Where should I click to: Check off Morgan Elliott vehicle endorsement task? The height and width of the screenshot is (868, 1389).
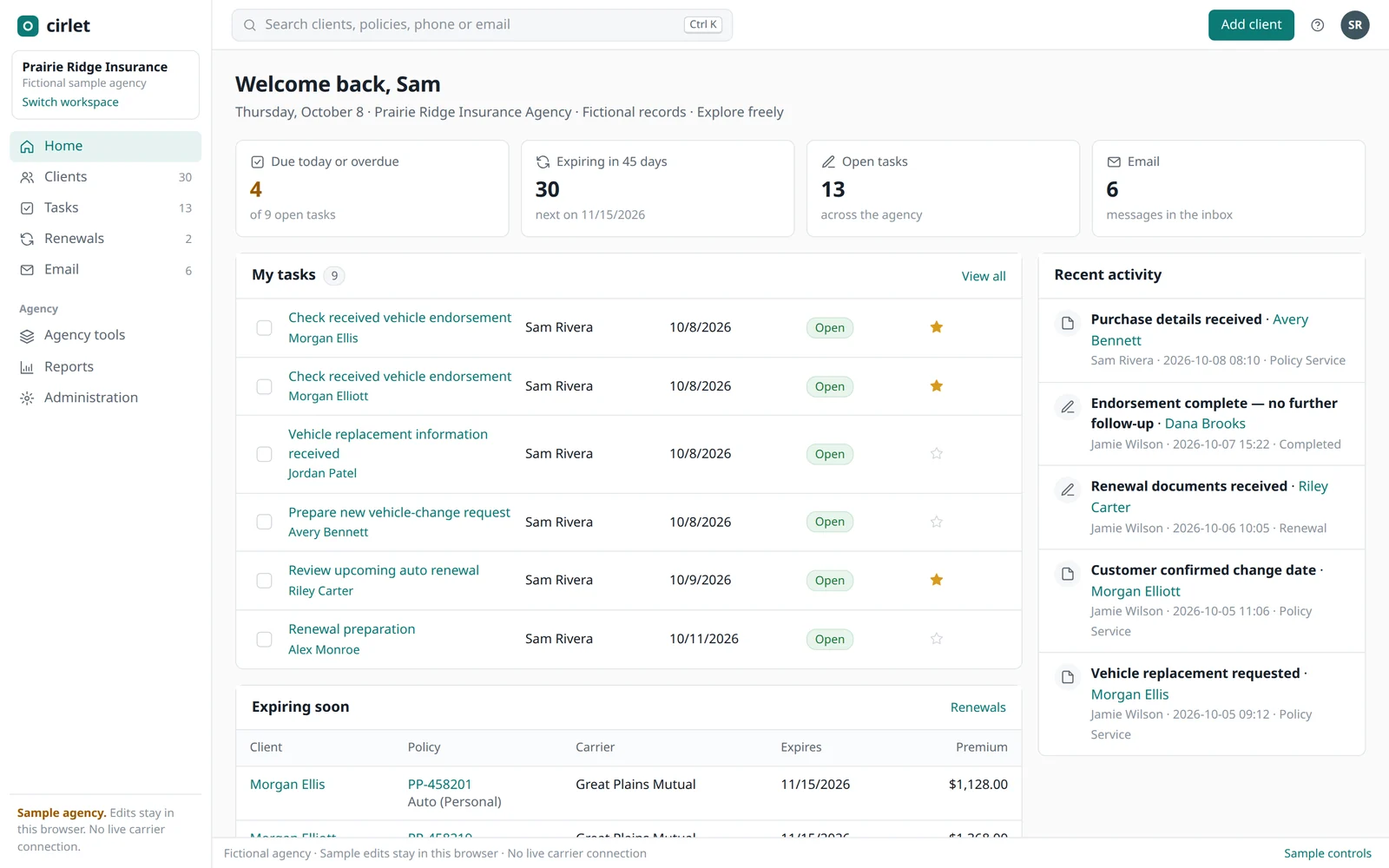pyautogui.click(x=264, y=386)
